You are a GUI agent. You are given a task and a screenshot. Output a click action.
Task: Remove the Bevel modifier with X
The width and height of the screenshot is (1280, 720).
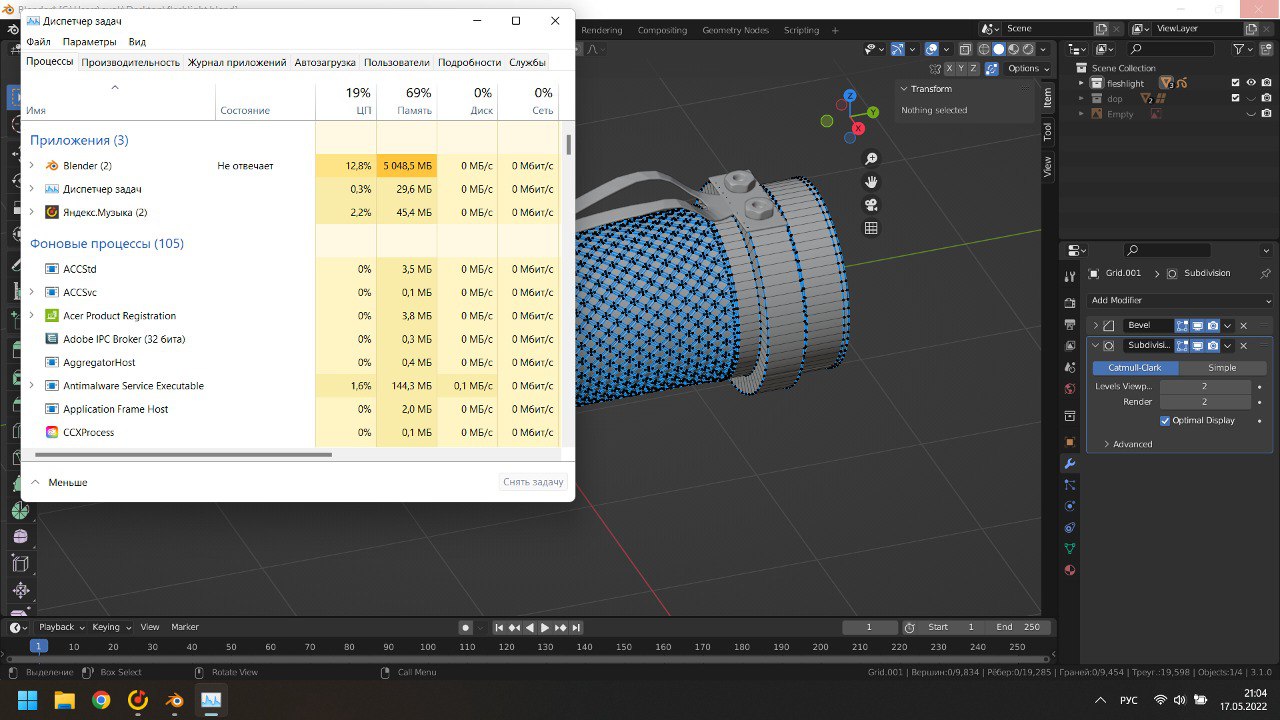[x=1244, y=325]
